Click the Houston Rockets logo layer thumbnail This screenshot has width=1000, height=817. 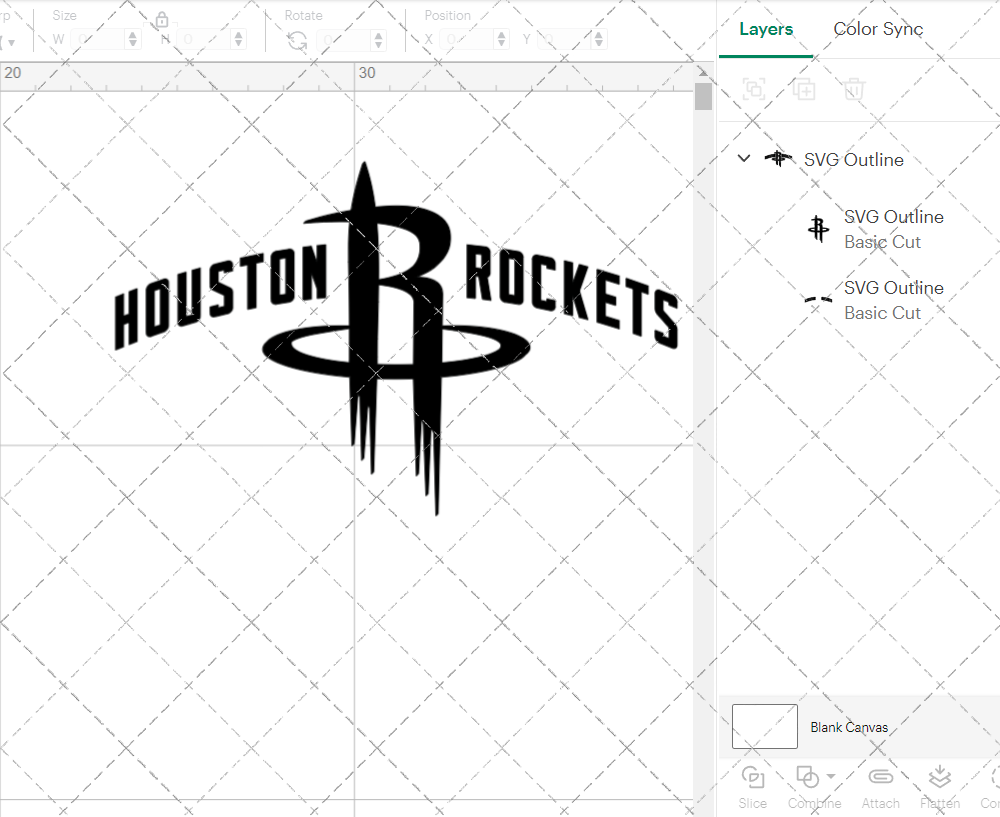click(820, 229)
